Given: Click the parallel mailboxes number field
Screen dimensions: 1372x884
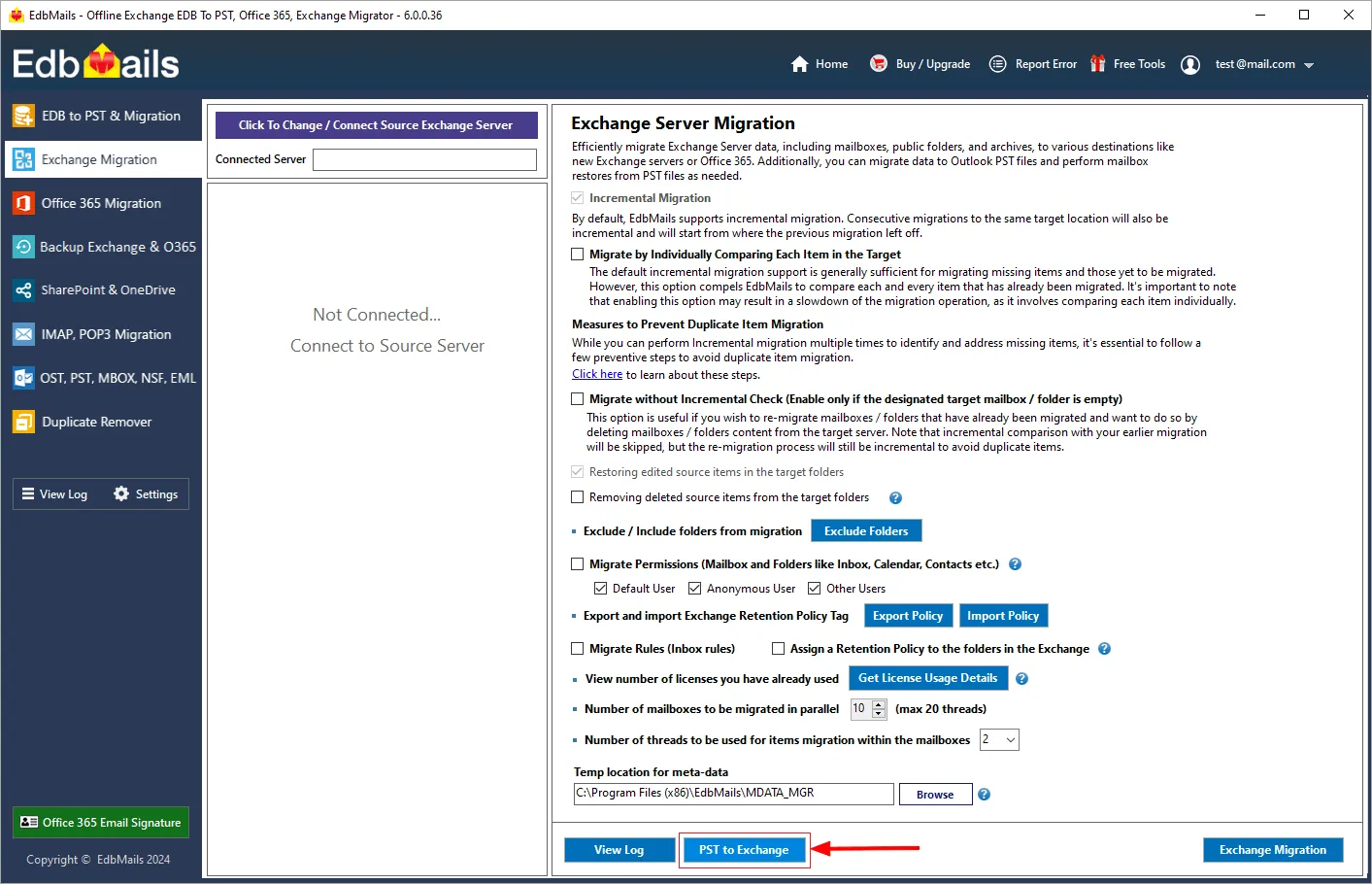Looking at the screenshot, I should (x=861, y=709).
